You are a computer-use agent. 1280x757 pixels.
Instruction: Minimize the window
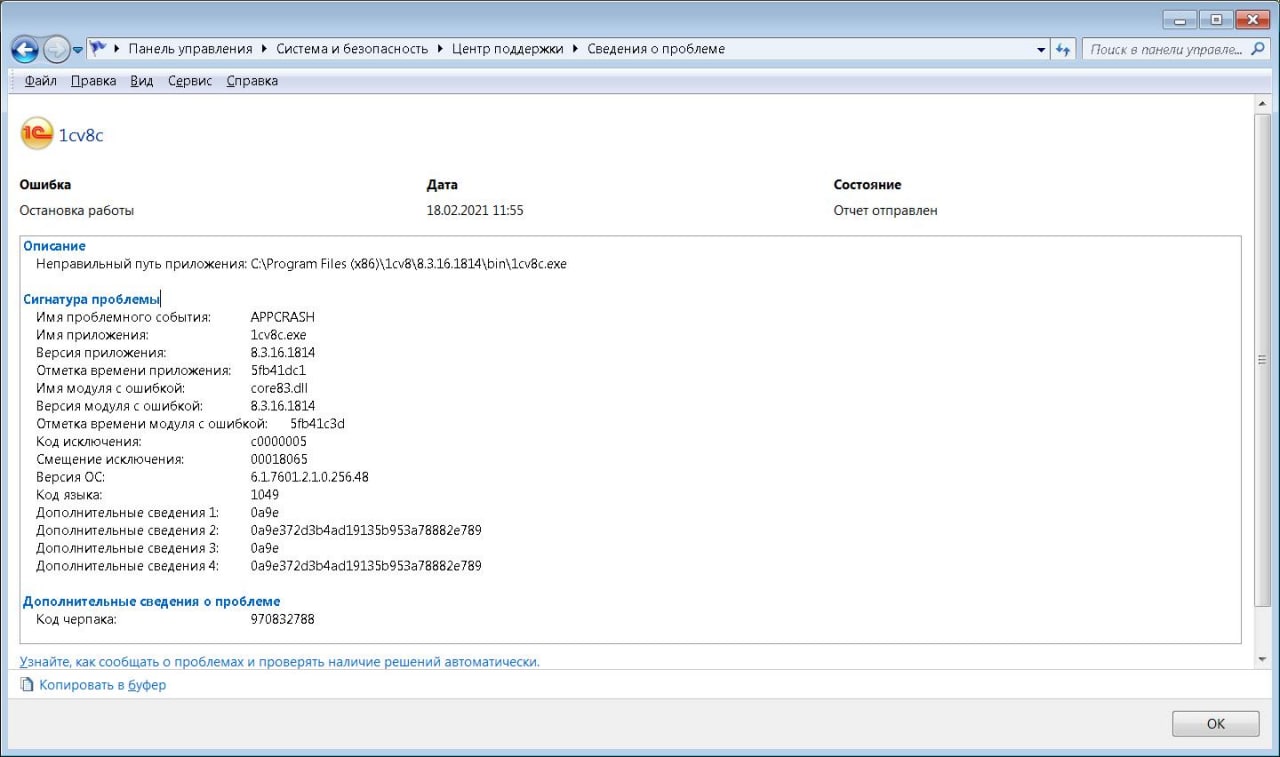click(x=1180, y=19)
